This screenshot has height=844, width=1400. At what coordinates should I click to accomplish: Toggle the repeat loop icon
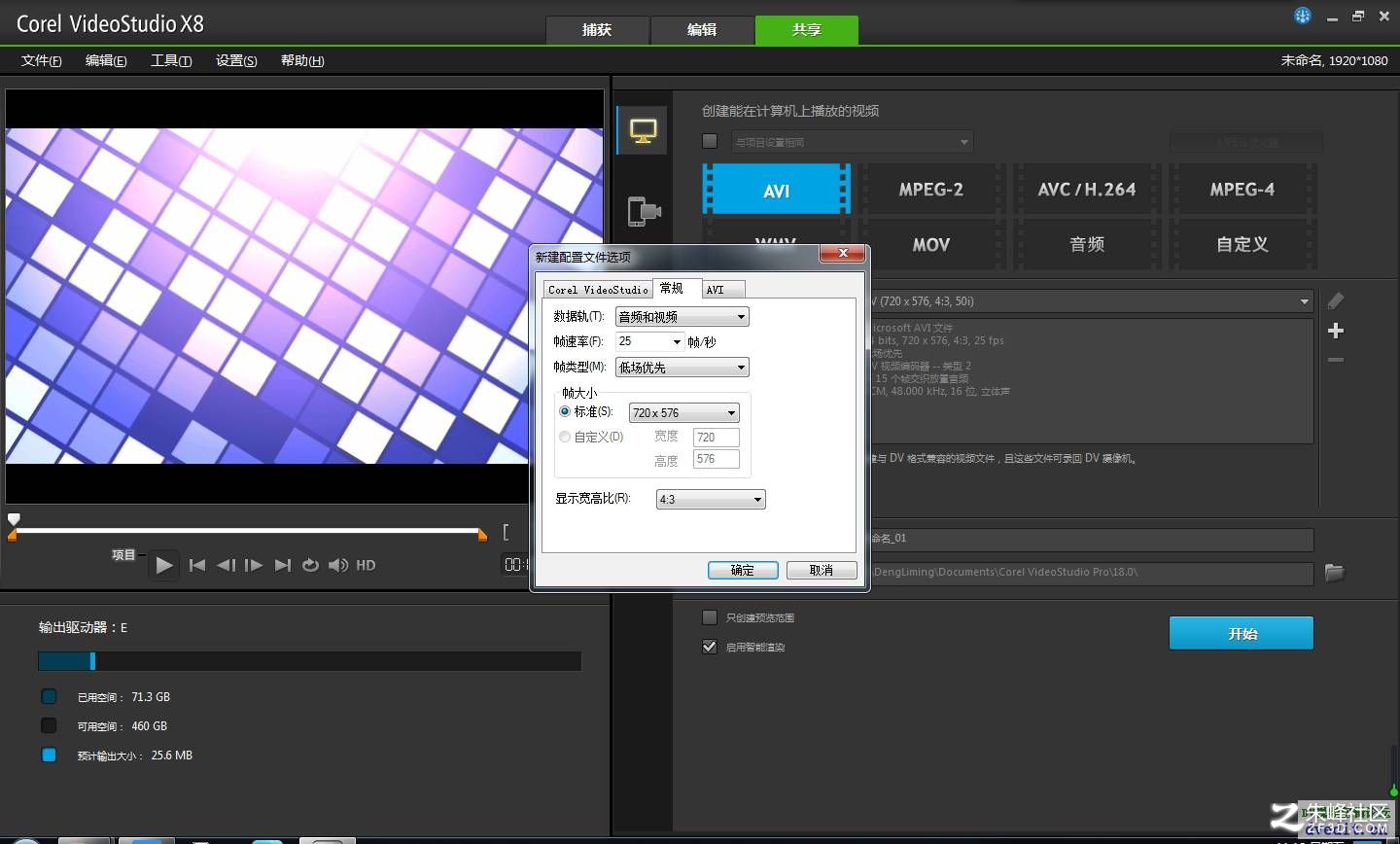(310, 565)
